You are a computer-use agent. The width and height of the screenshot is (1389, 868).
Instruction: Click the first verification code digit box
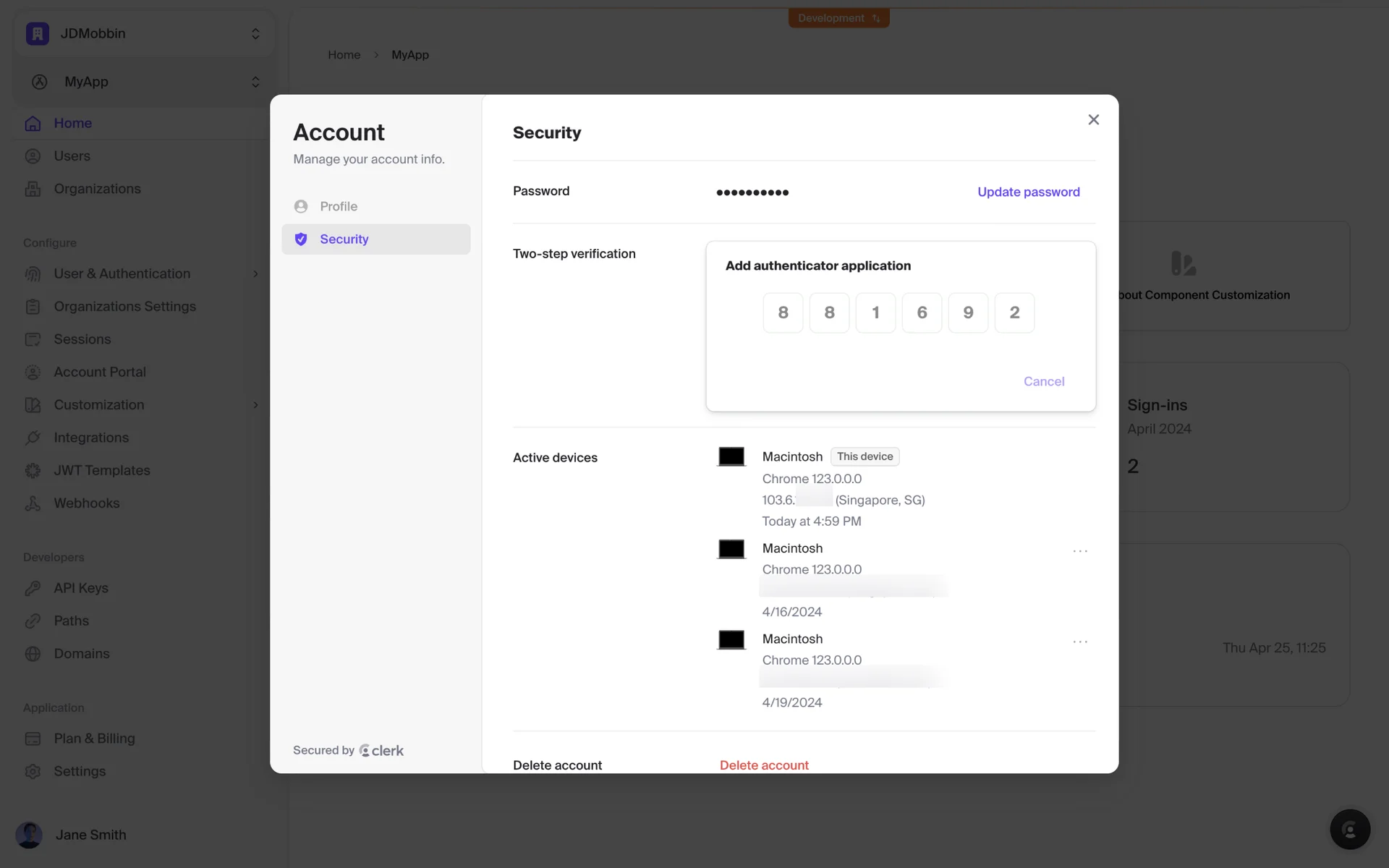coord(783,312)
